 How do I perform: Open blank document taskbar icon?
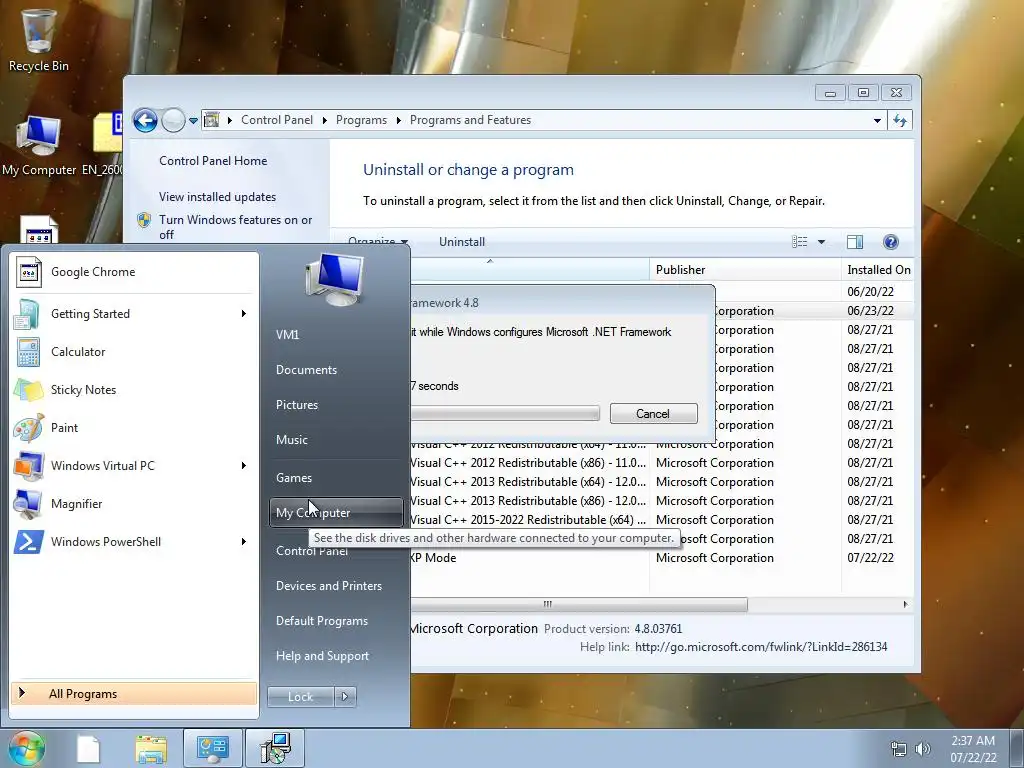pyautogui.click(x=88, y=749)
